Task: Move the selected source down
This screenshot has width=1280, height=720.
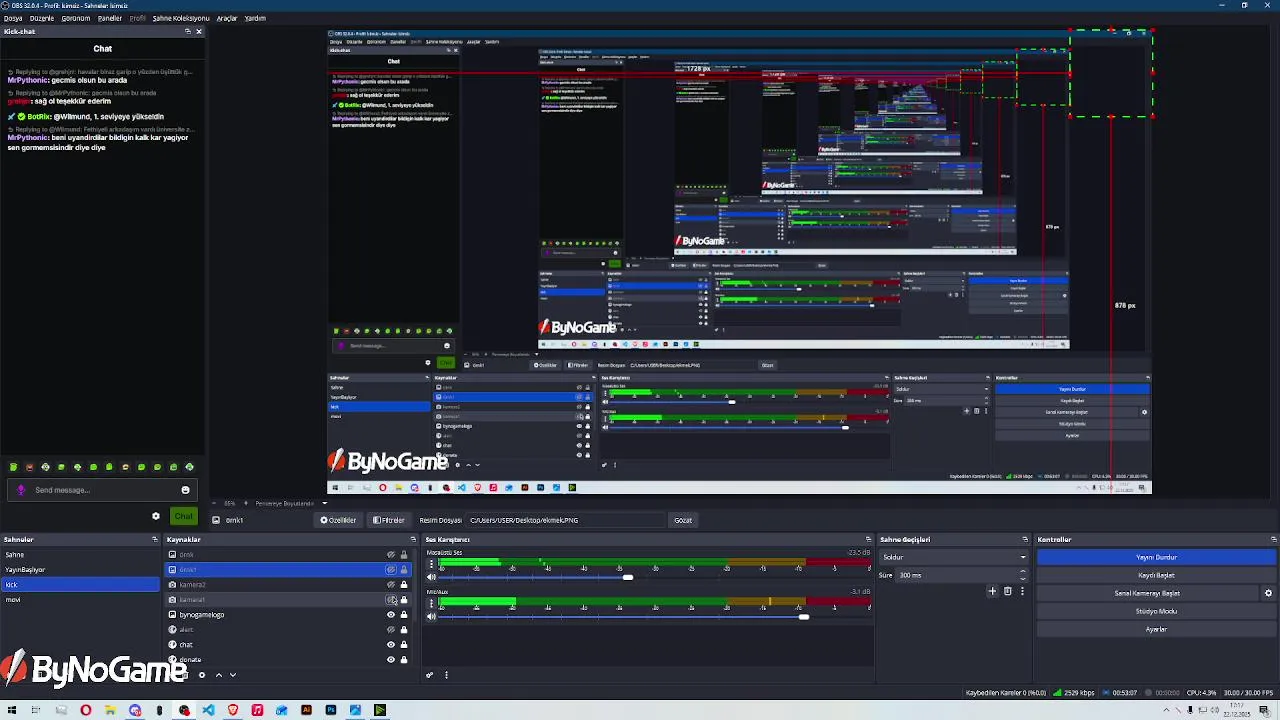Action: (x=233, y=675)
